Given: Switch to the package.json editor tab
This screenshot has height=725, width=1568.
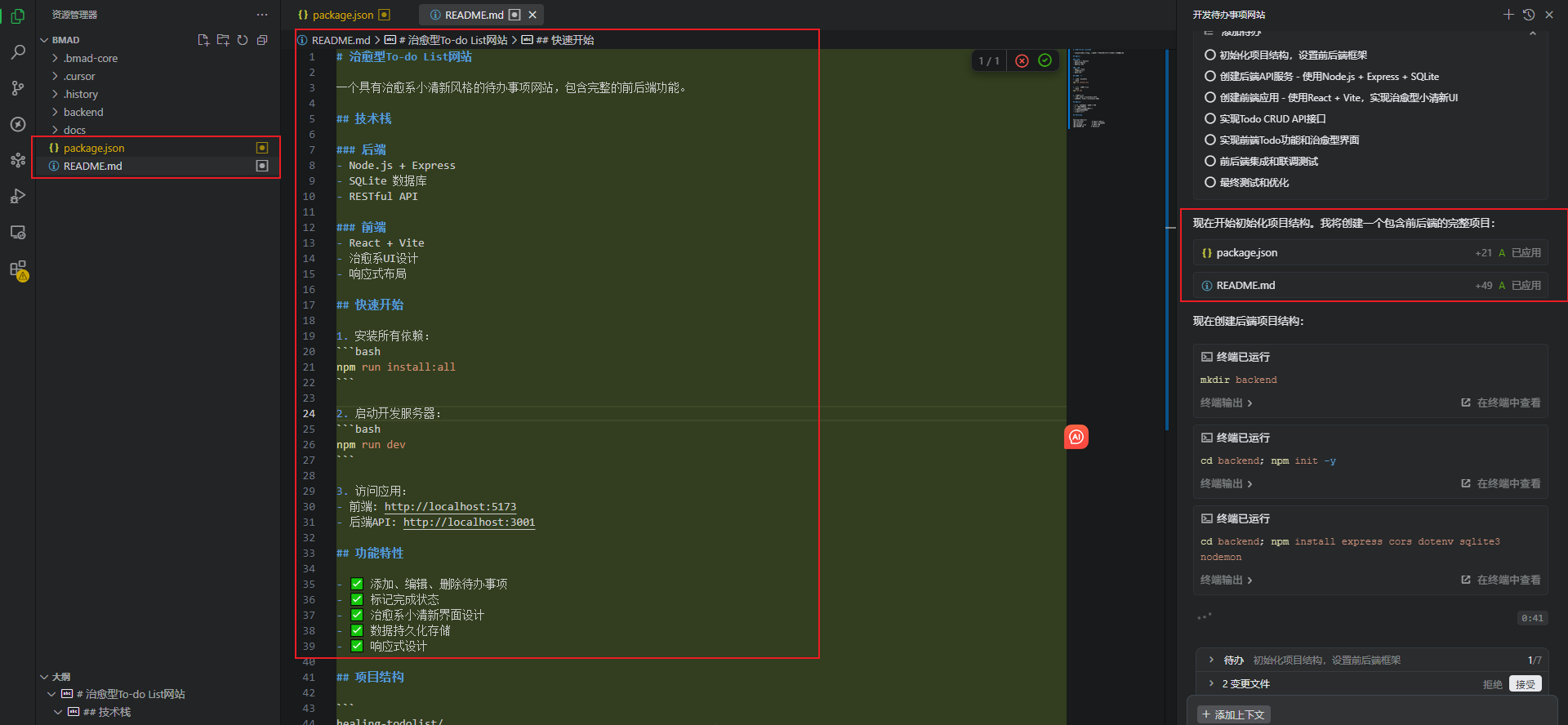Looking at the screenshot, I should click(x=344, y=15).
